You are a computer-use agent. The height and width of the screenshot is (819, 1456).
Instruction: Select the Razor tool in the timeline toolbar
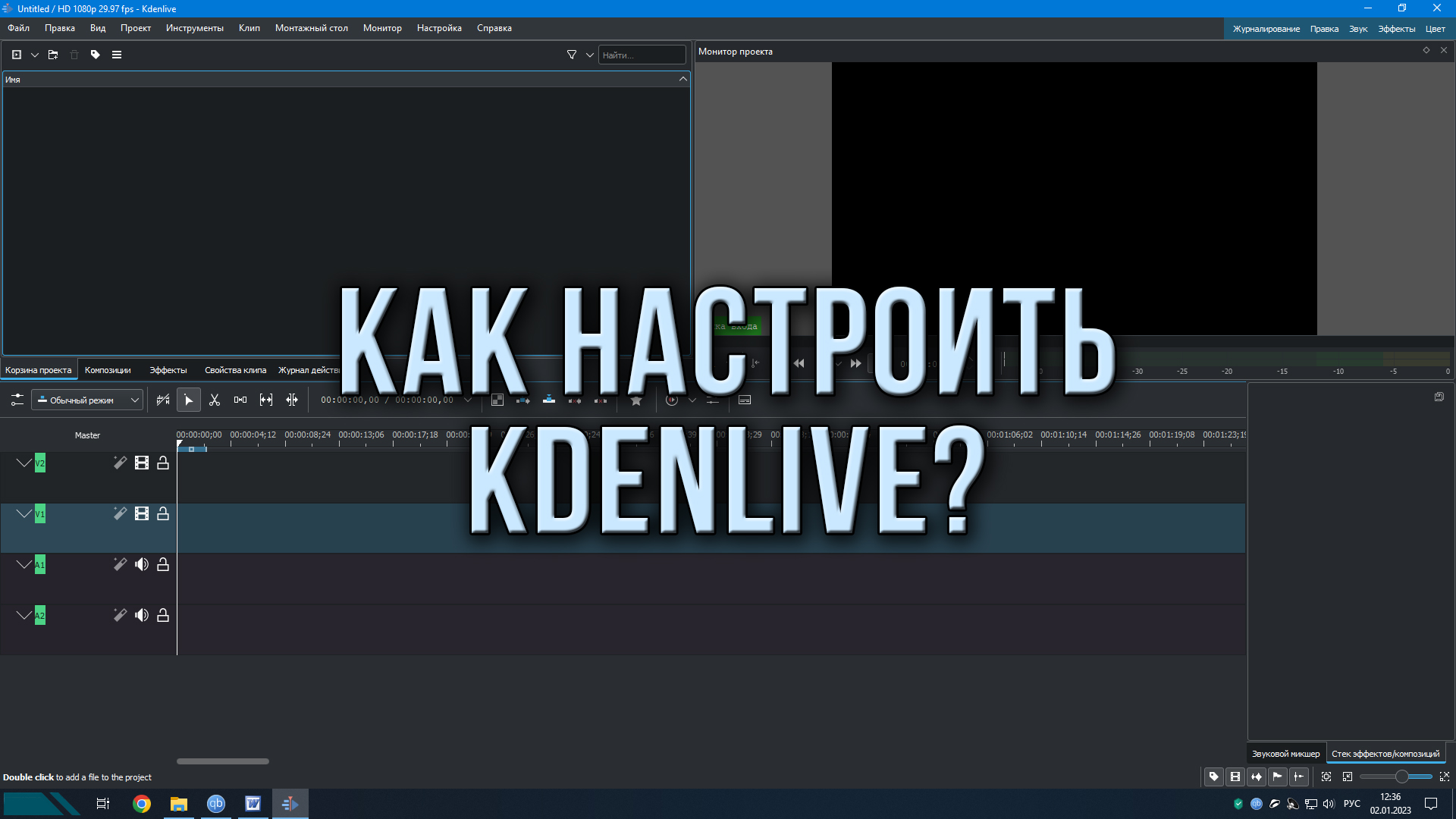[x=215, y=400]
